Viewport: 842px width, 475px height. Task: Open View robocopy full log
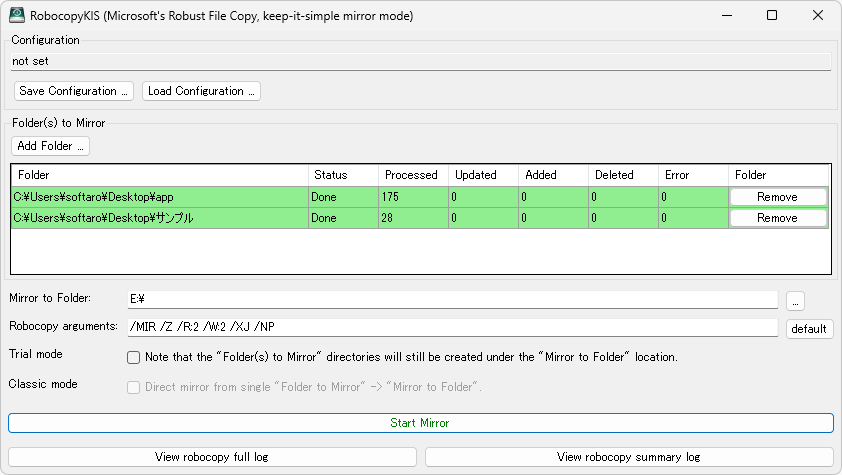point(212,457)
